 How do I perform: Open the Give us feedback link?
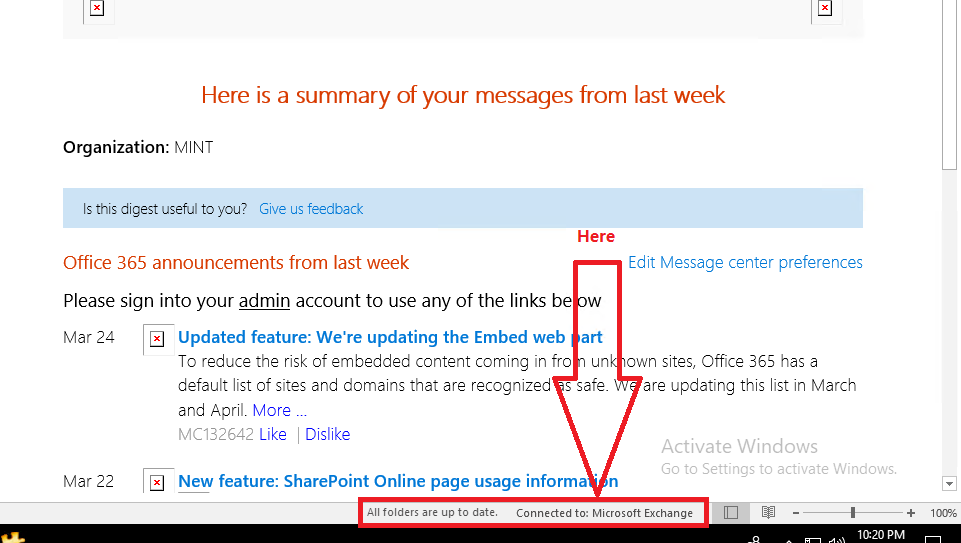(311, 209)
